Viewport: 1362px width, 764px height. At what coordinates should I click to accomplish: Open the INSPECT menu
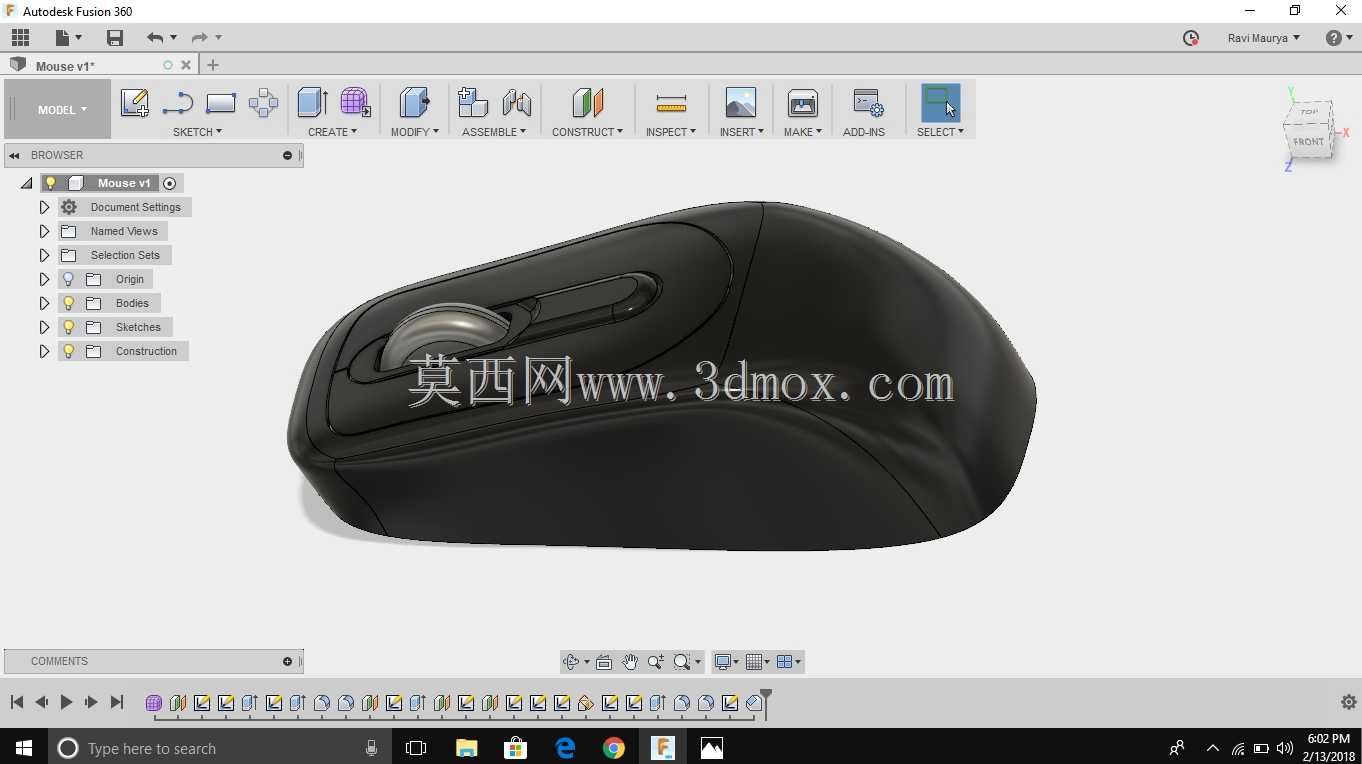[x=671, y=132]
